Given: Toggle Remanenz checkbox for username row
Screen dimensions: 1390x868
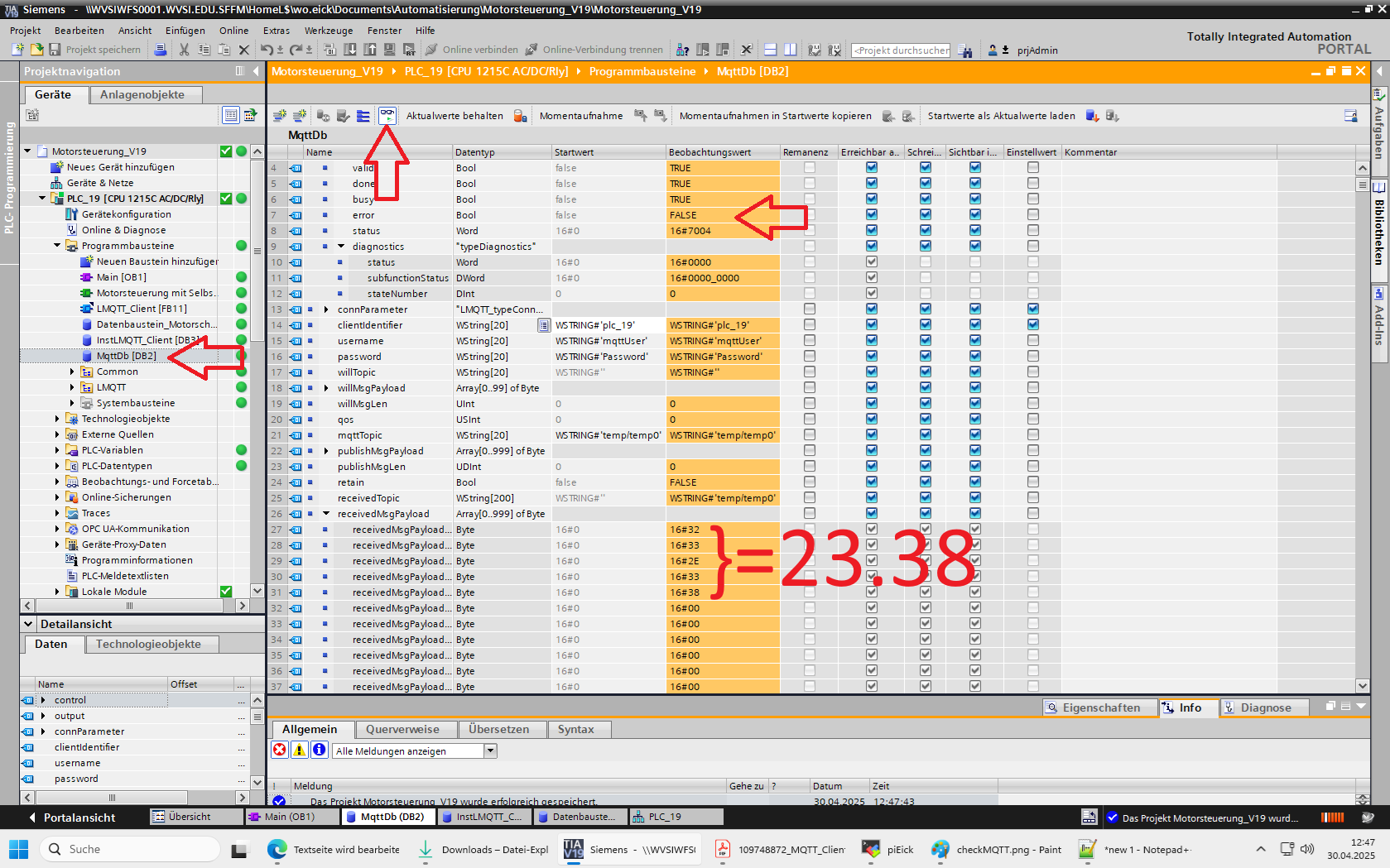Looking at the screenshot, I should click(x=810, y=340).
